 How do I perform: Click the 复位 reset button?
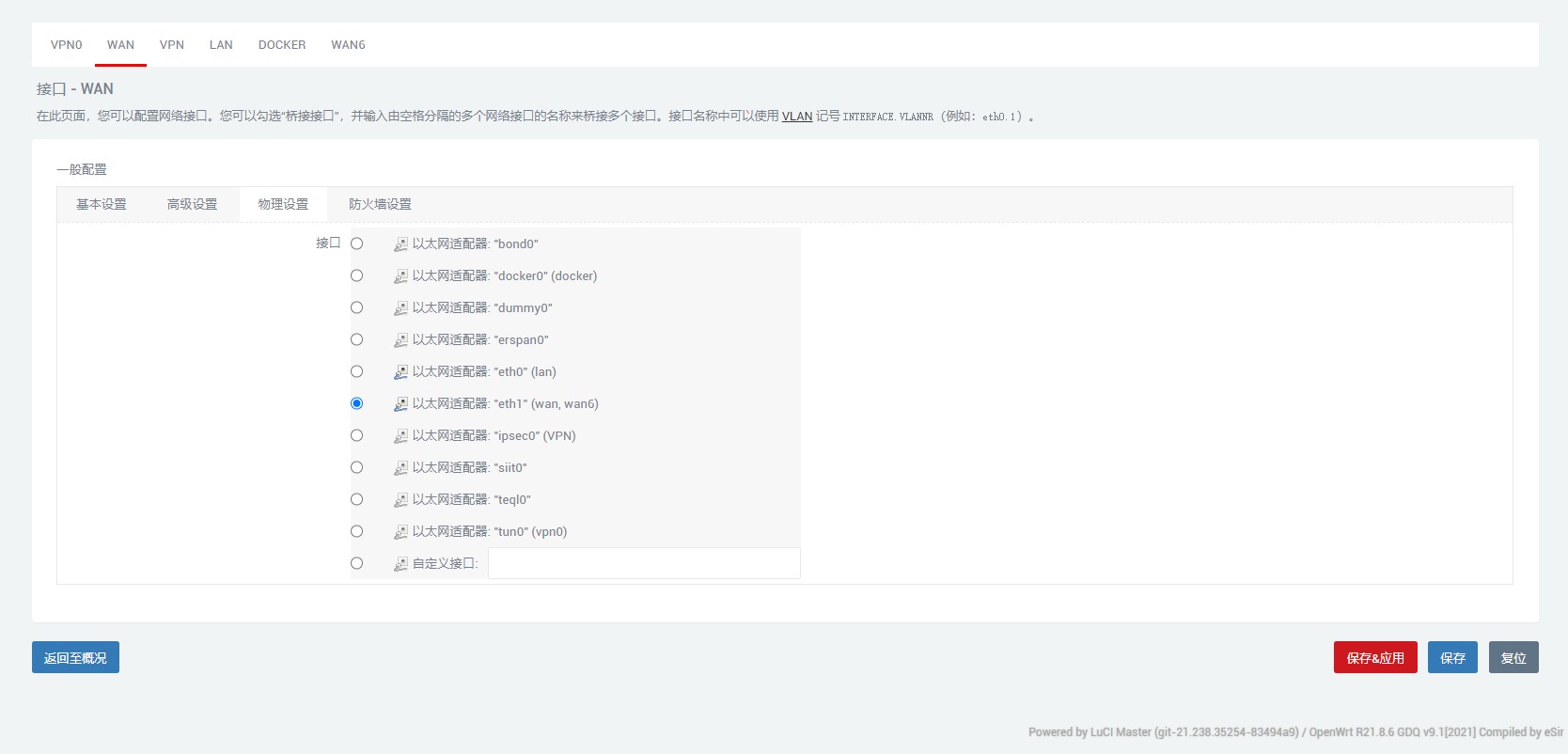click(x=1513, y=657)
